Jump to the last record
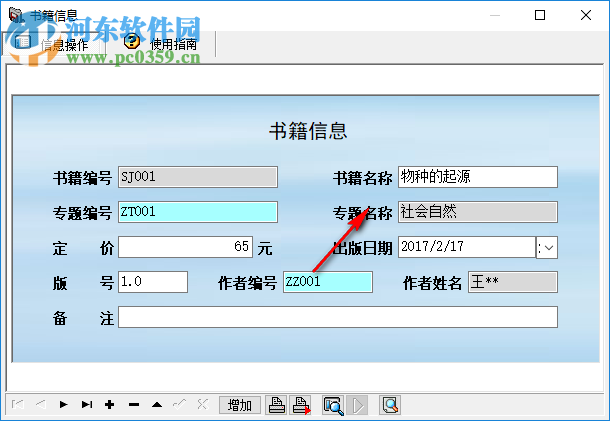Viewport: 610px width, 421px height. click(87, 405)
